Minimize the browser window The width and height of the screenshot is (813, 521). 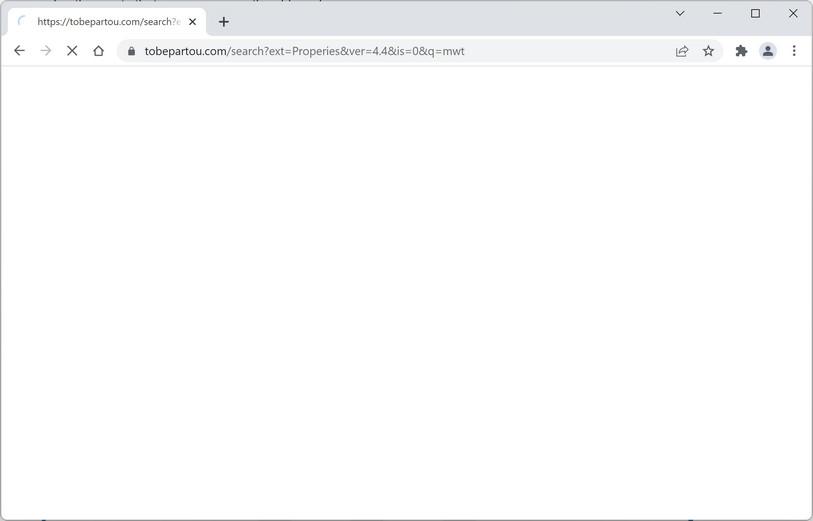coord(718,13)
